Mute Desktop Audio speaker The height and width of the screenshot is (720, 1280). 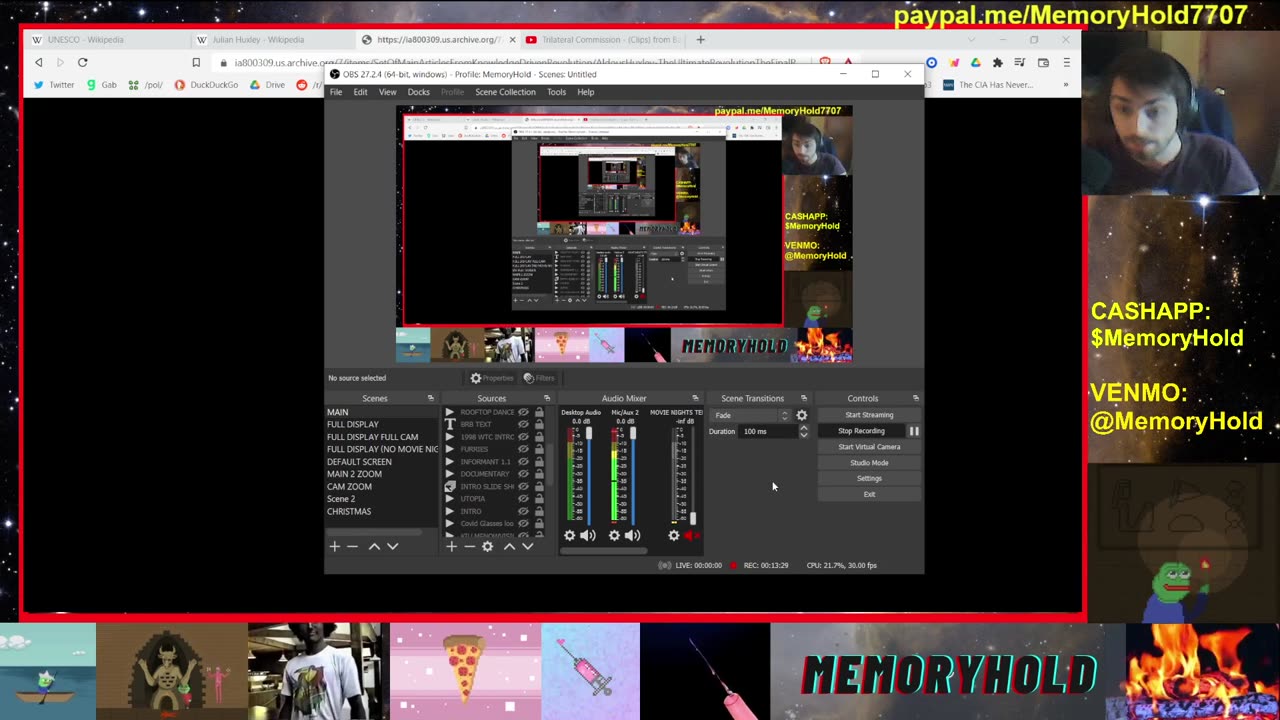[588, 536]
